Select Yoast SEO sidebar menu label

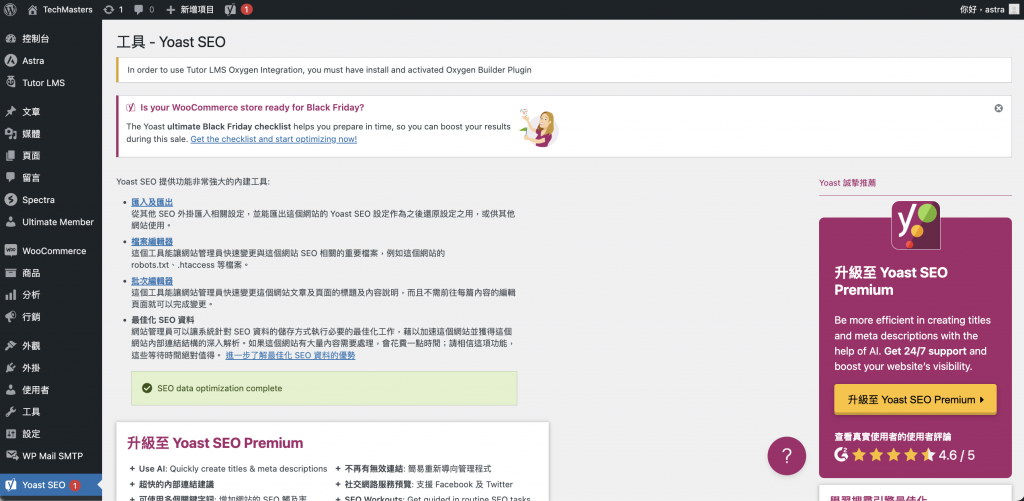(44, 485)
